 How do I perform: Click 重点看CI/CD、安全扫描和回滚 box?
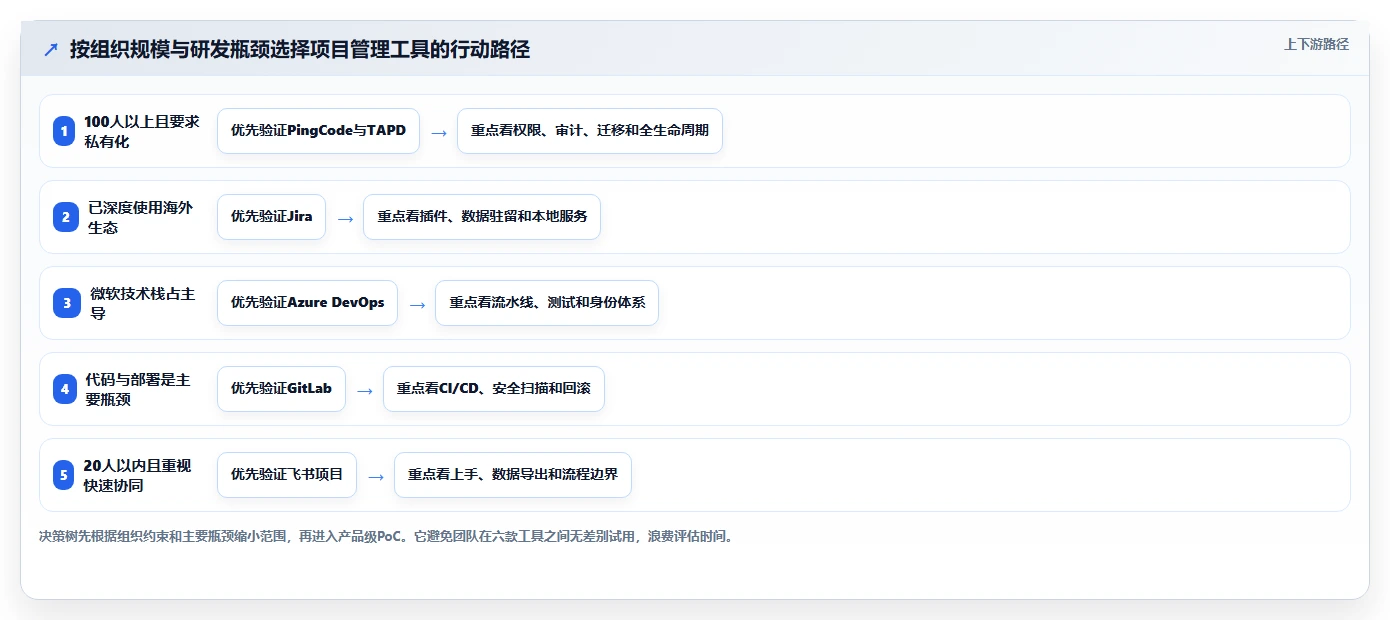pyautogui.click(x=494, y=389)
